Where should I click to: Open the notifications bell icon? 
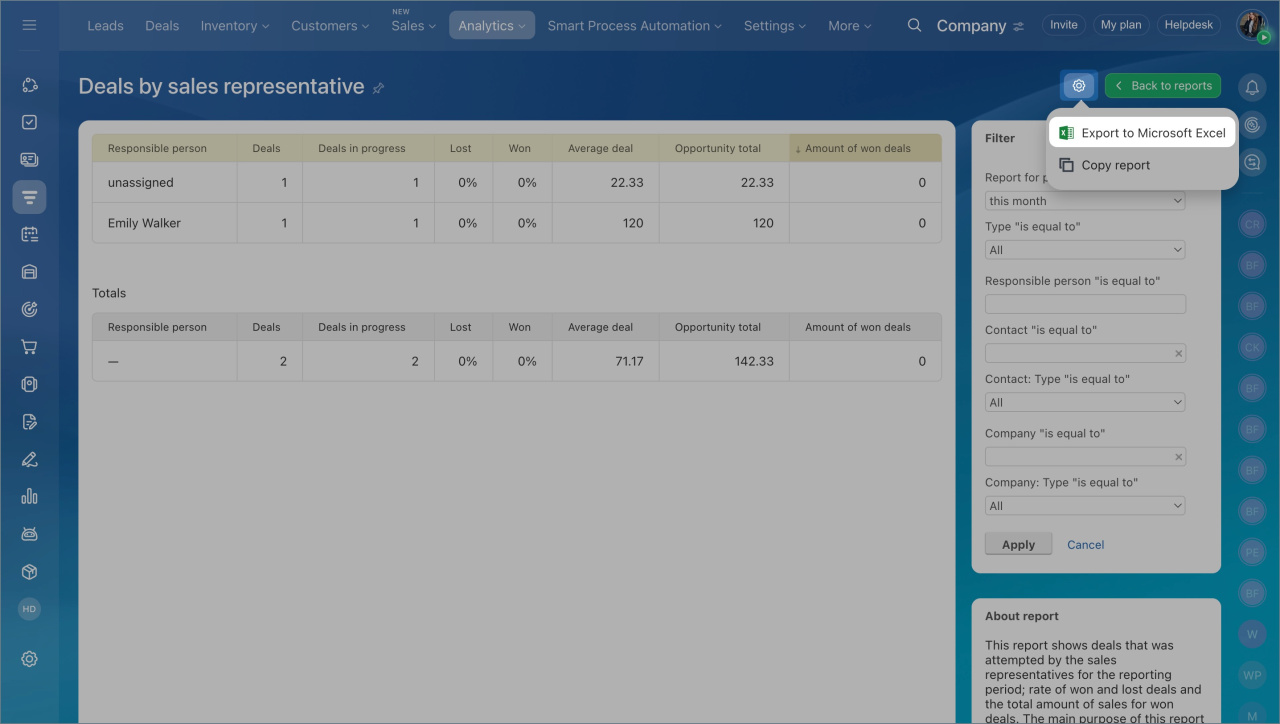1252,87
